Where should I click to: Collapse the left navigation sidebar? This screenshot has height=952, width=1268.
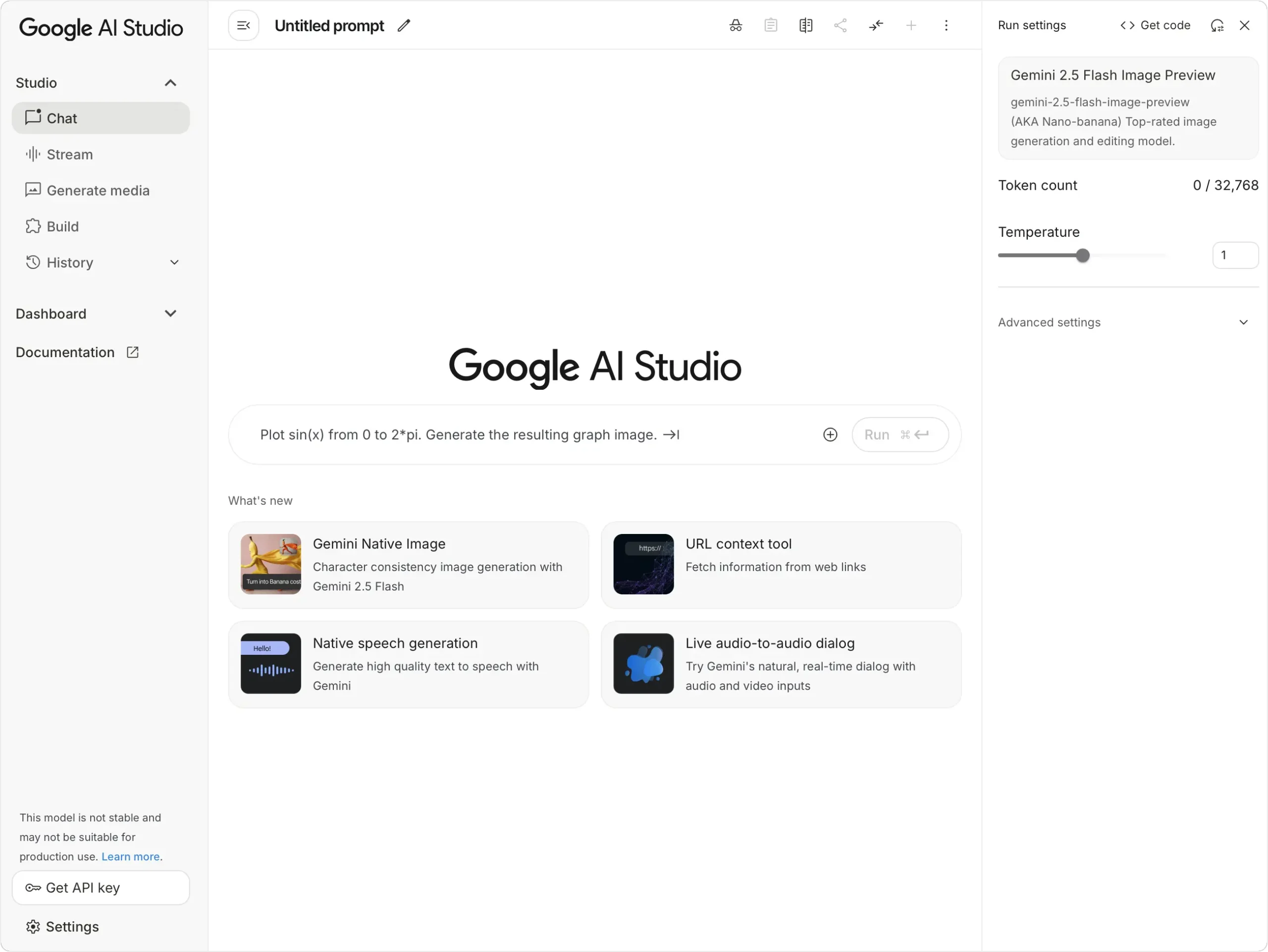tap(244, 26)
